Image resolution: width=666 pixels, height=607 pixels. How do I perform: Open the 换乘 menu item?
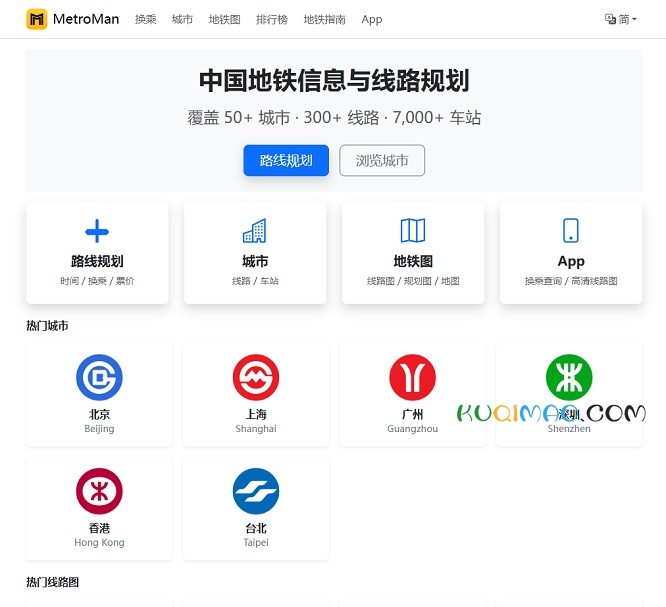pos(146,19)
